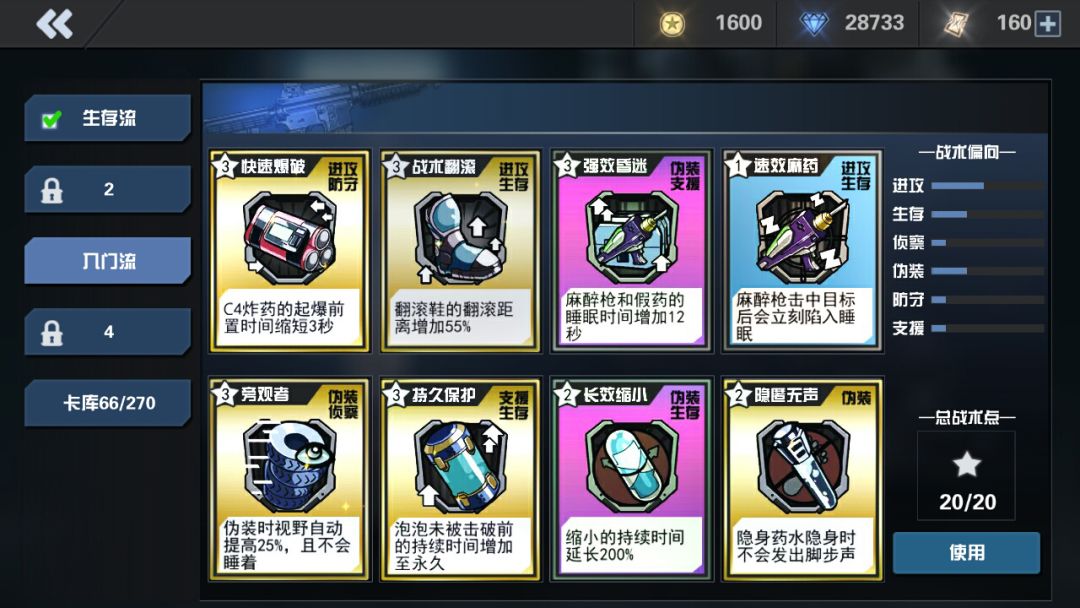1080x608 pixels.
Task: Tap the locked deck slot 2
Action: point(107,189)
